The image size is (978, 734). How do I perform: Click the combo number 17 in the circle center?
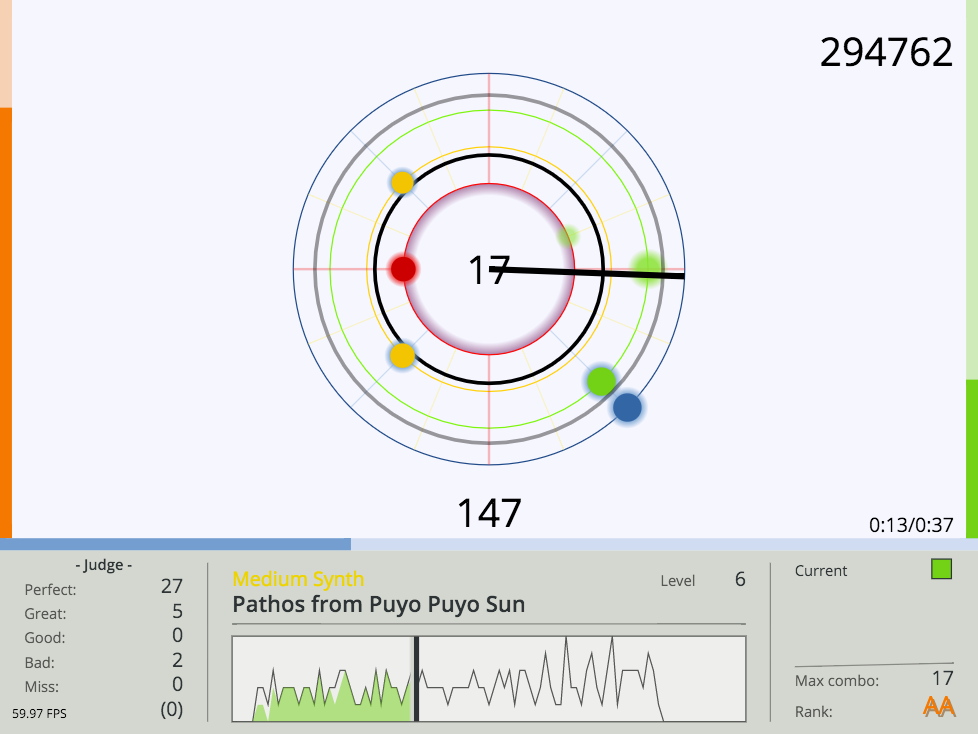(x=489, y=271)
